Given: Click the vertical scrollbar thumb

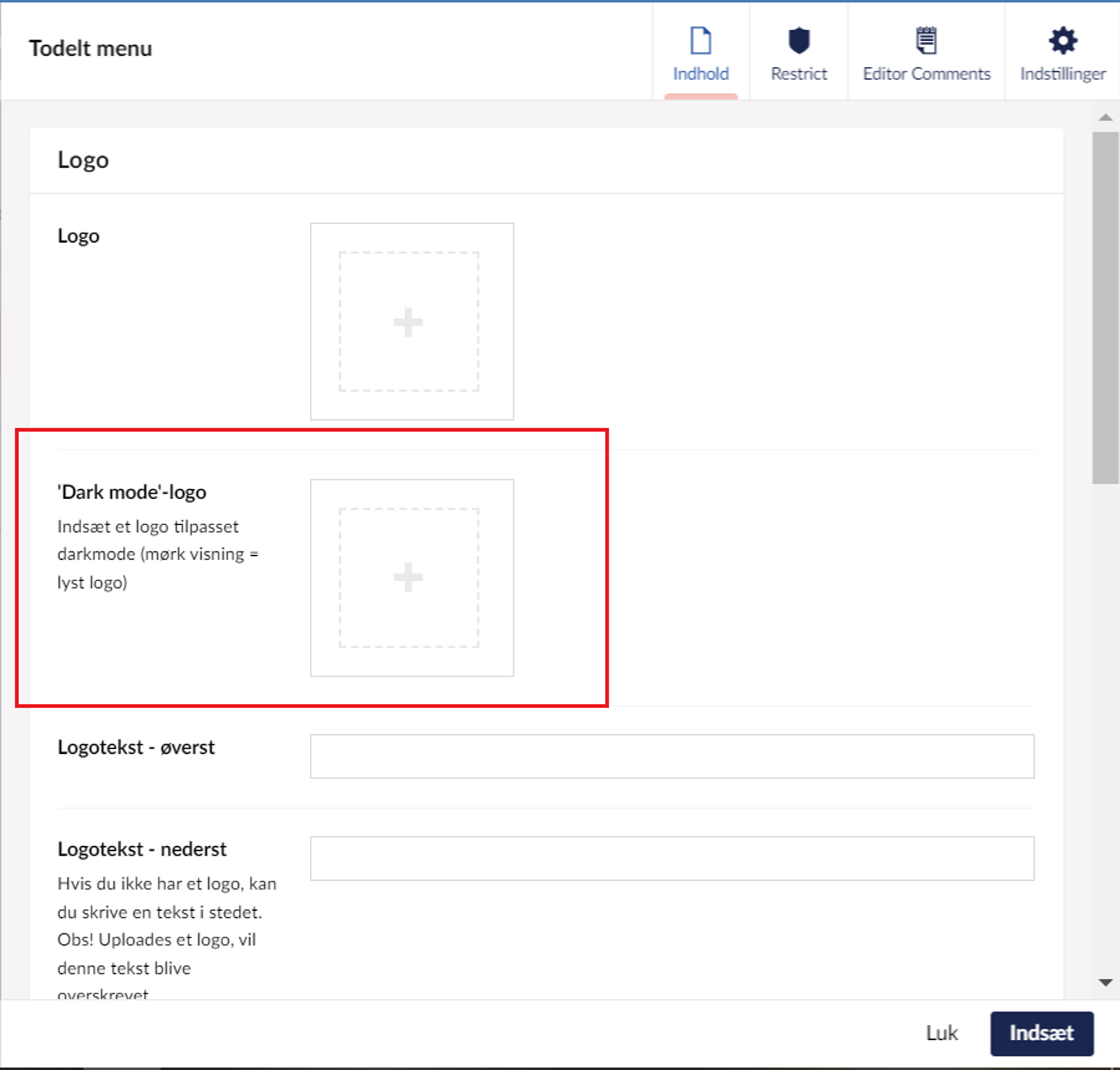Looking at the screenshot, I should 1105,308.
